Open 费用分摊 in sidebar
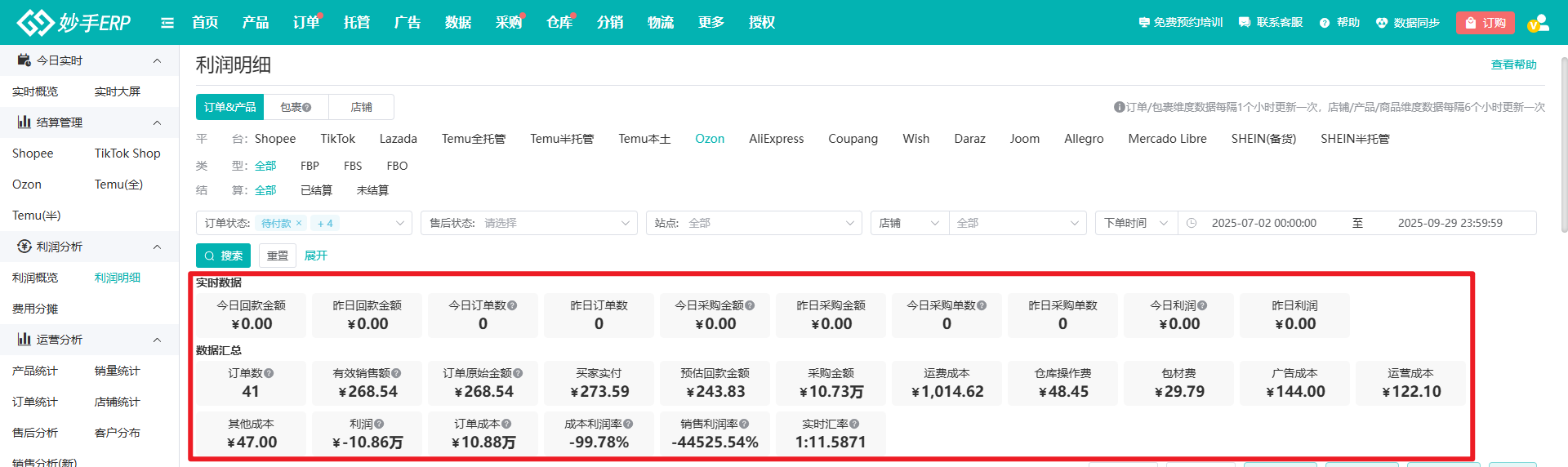Image resolution: width=1568 pixels, height=467 pixels. 35,309
